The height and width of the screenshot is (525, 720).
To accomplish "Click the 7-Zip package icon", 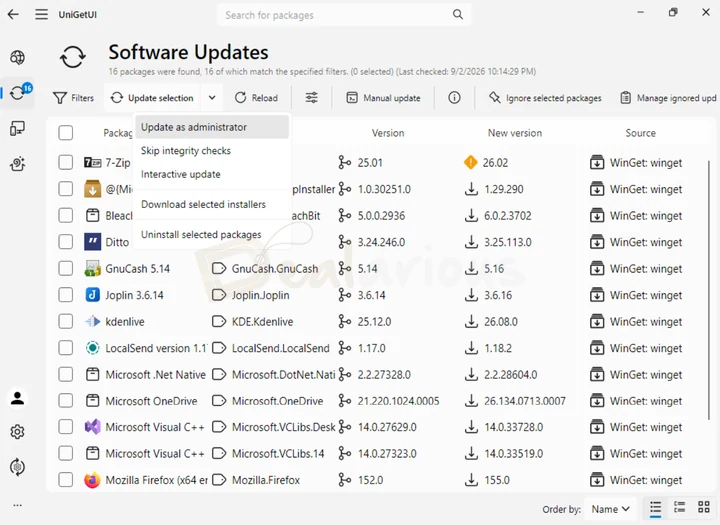I will [x=92, y=162].
